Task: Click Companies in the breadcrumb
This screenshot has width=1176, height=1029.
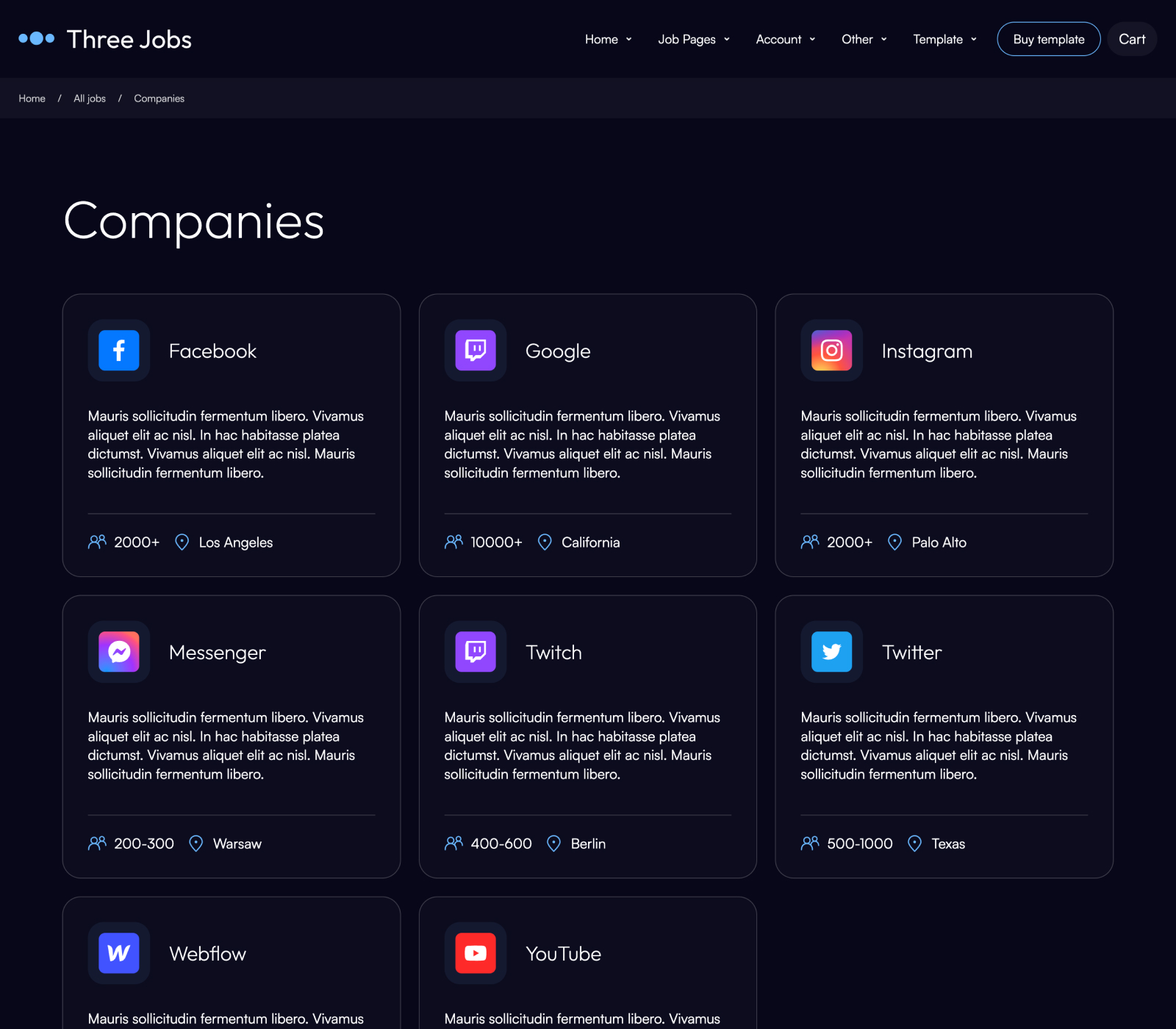Action: tap(159, 98)
